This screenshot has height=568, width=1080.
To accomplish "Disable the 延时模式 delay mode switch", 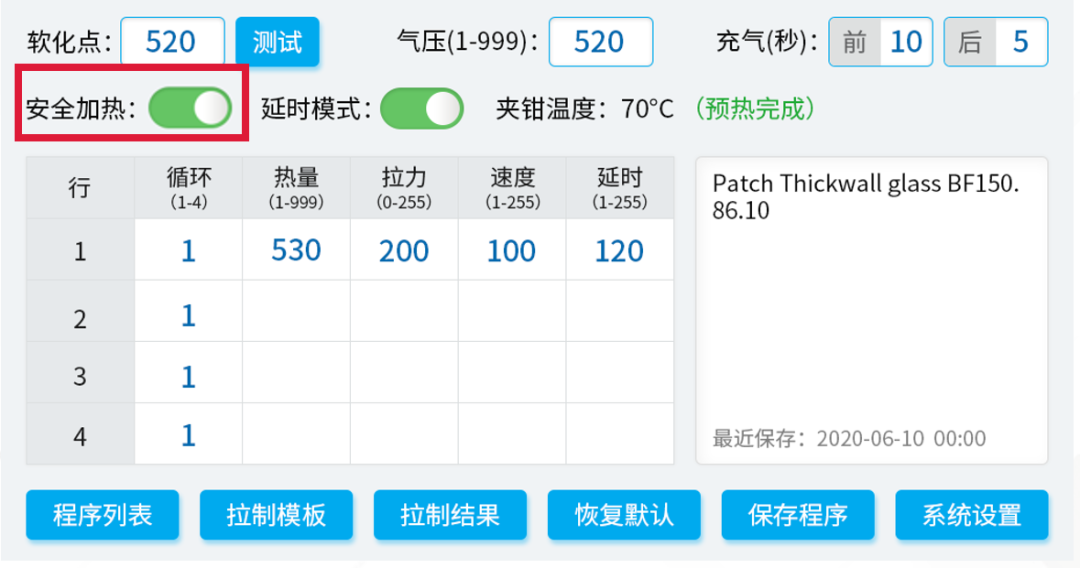I will pos(421,108).
